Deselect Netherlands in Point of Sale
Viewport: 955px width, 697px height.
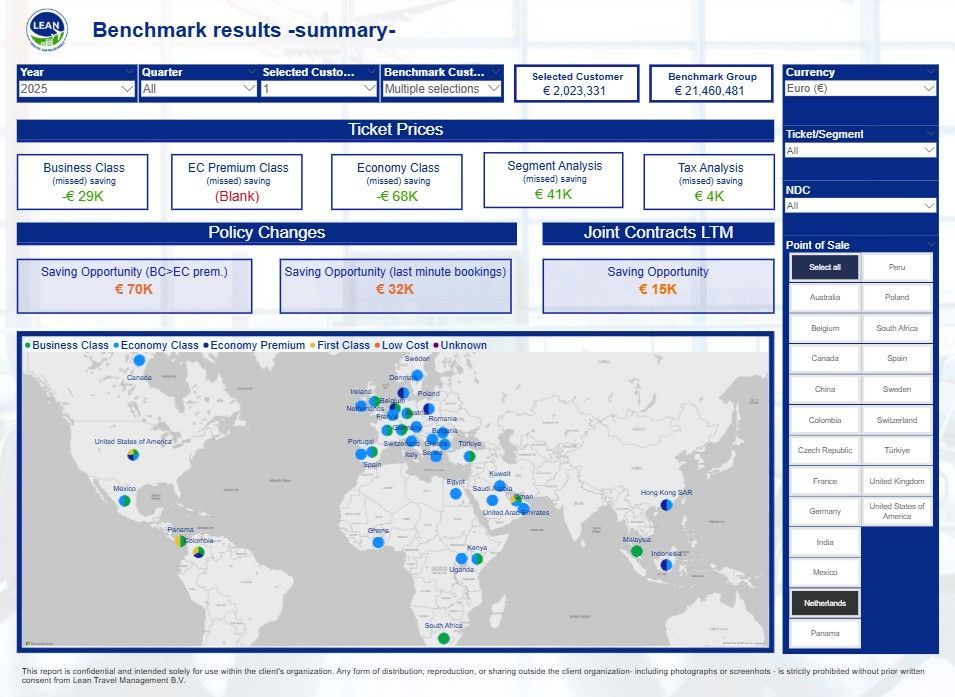tap(825, 603)
